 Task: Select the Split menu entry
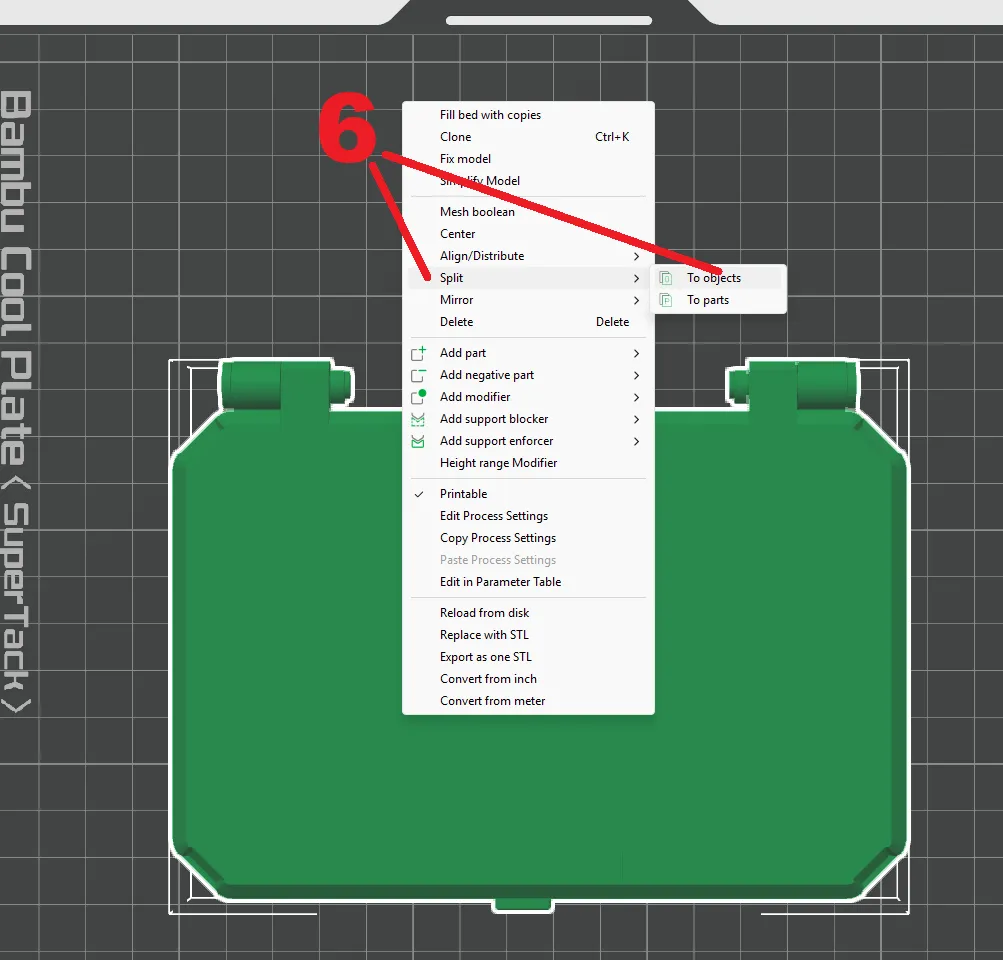tap(528, 278)
